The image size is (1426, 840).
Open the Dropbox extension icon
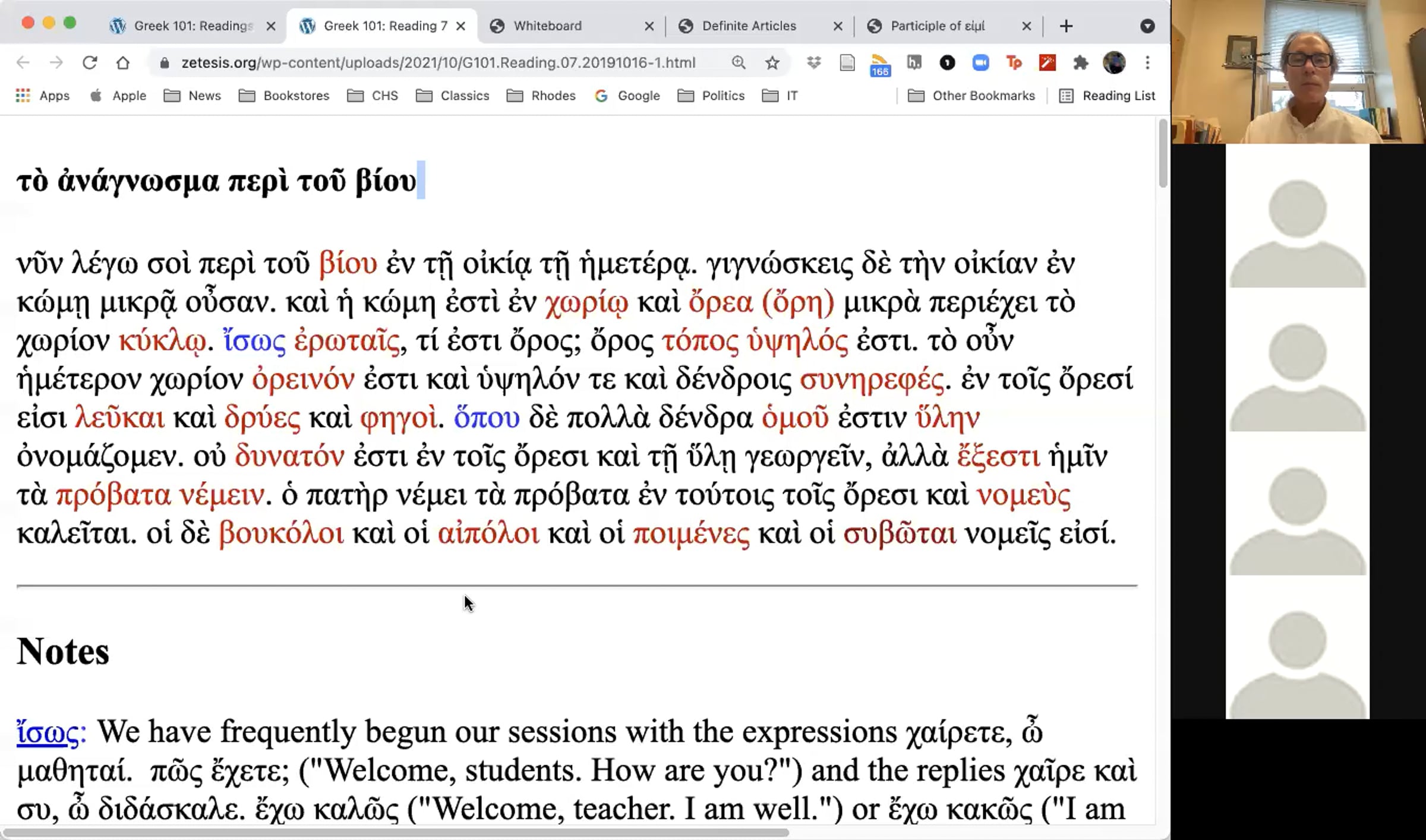point(813,62)
